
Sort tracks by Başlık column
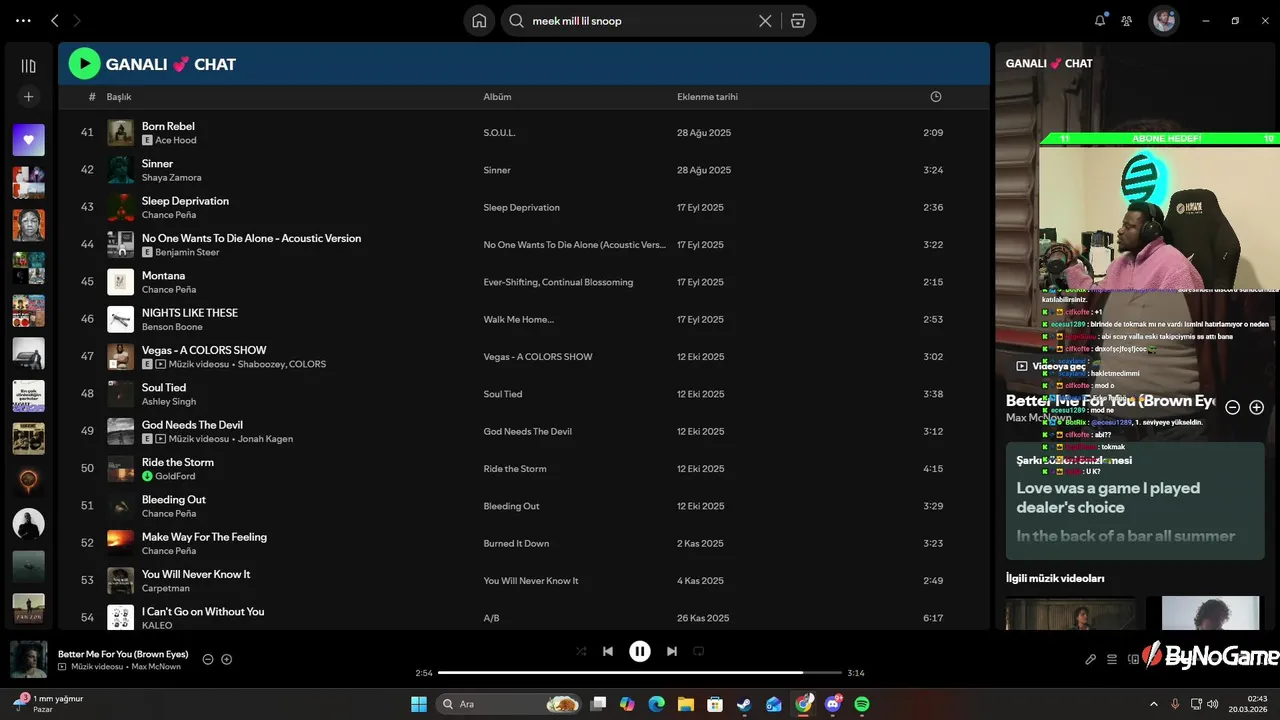119,97
